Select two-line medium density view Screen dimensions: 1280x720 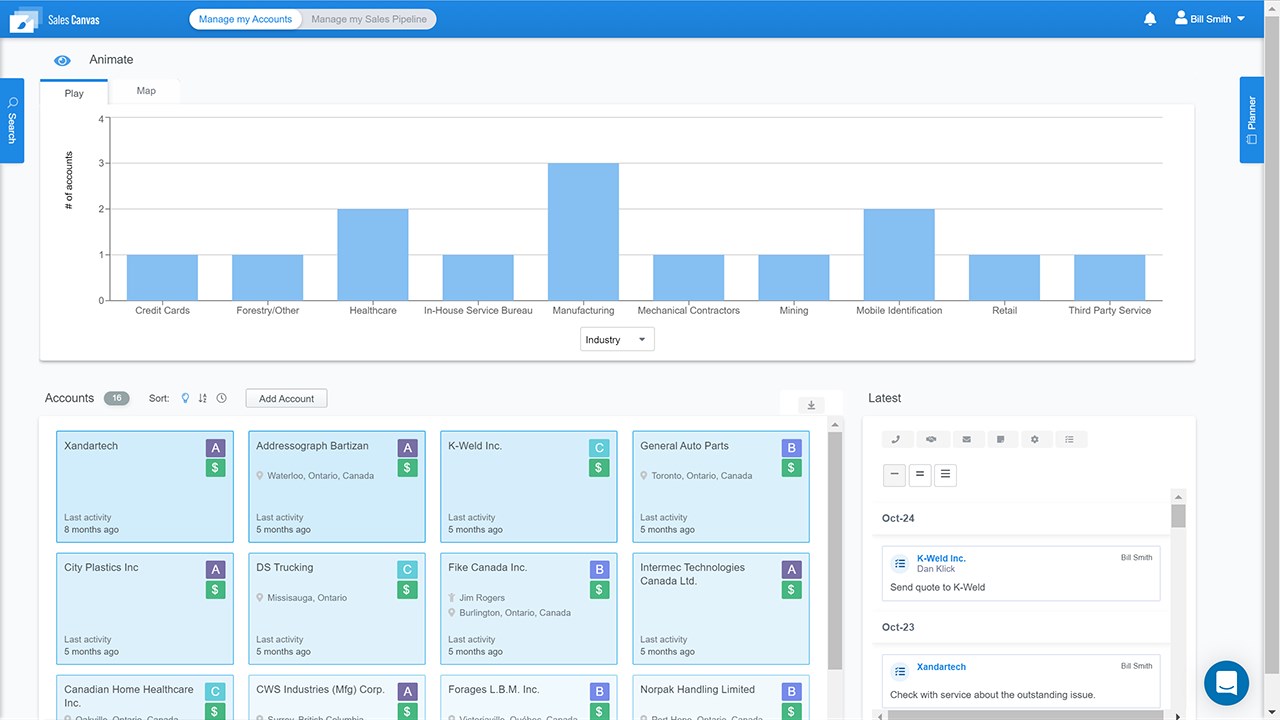click(920, 475)
